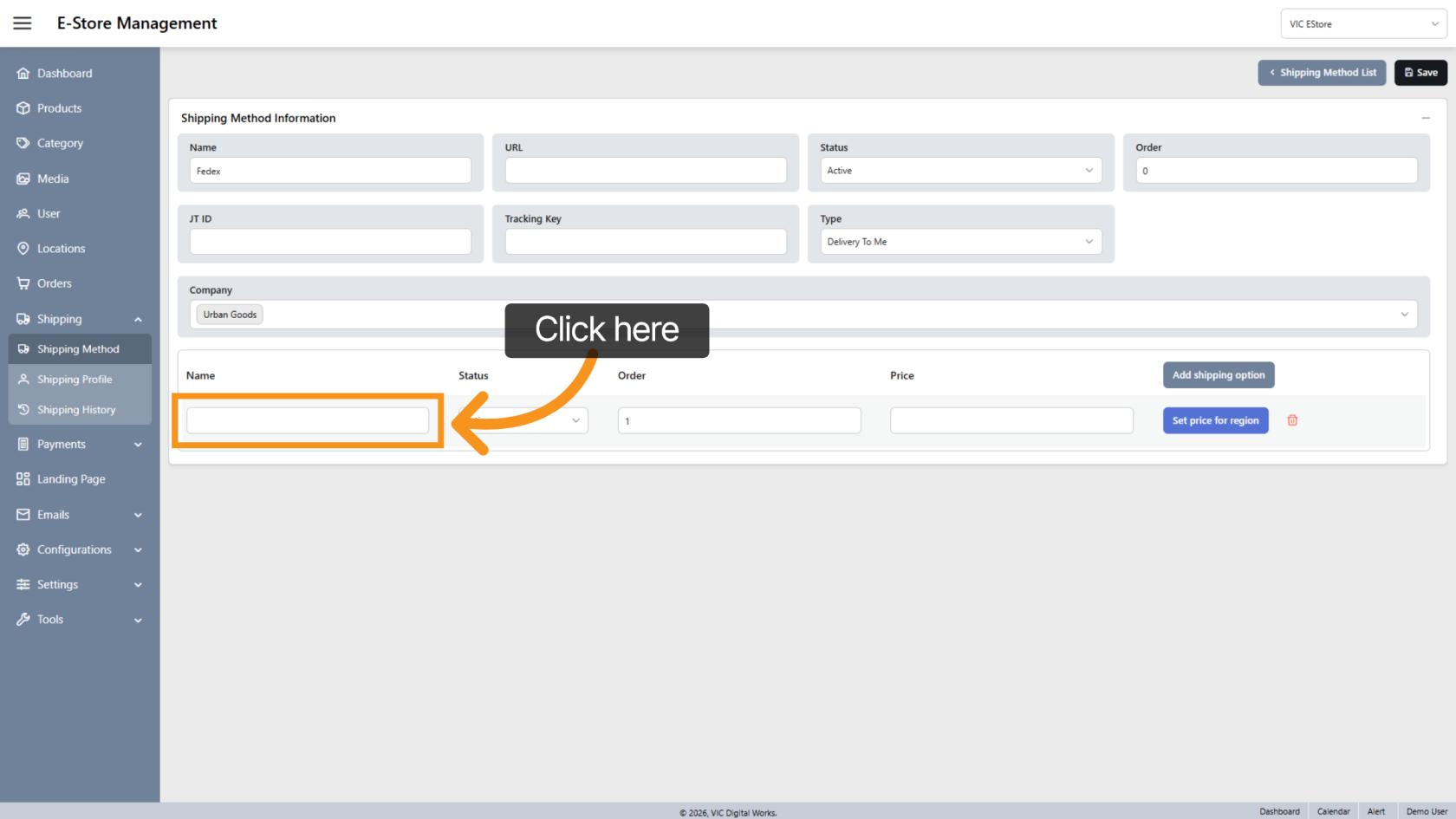Click Set price for region button

pos(1215,420)
